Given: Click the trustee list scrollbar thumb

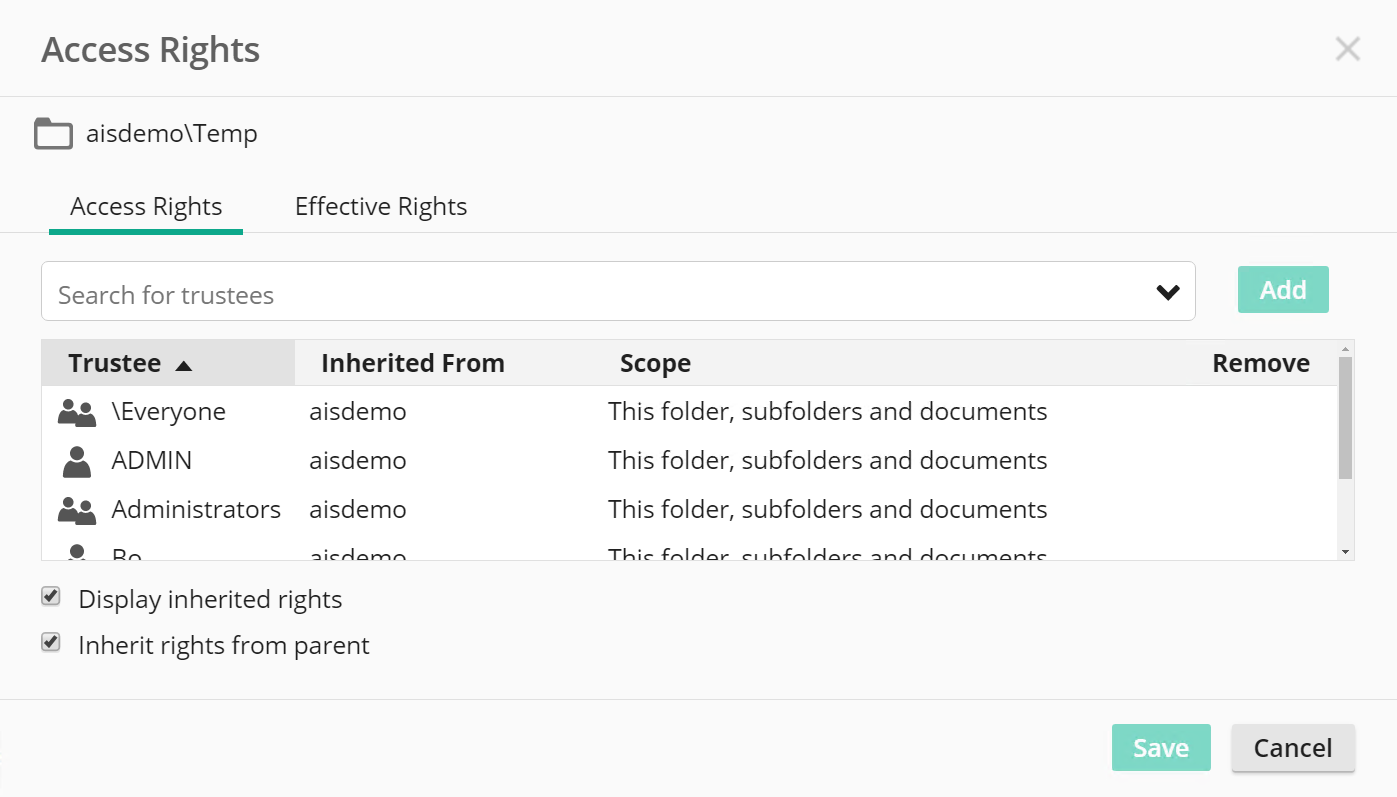Looking at the screenshot, I should (1345, 418).
